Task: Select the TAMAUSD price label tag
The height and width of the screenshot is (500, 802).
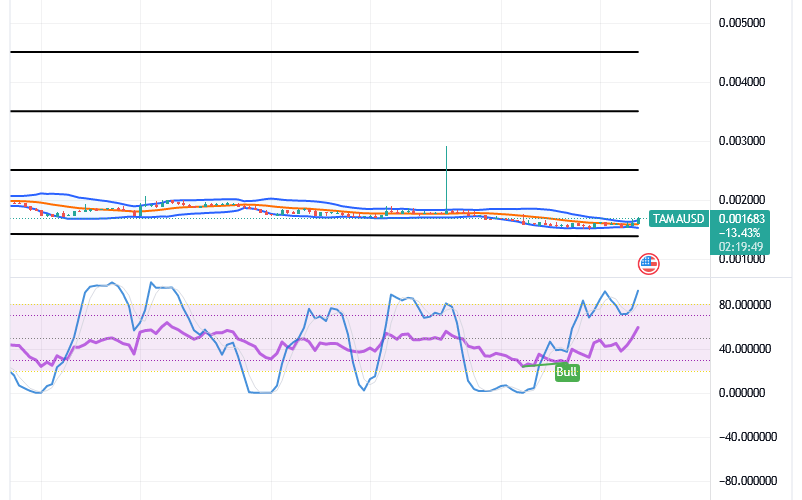Action: point(678,219)
